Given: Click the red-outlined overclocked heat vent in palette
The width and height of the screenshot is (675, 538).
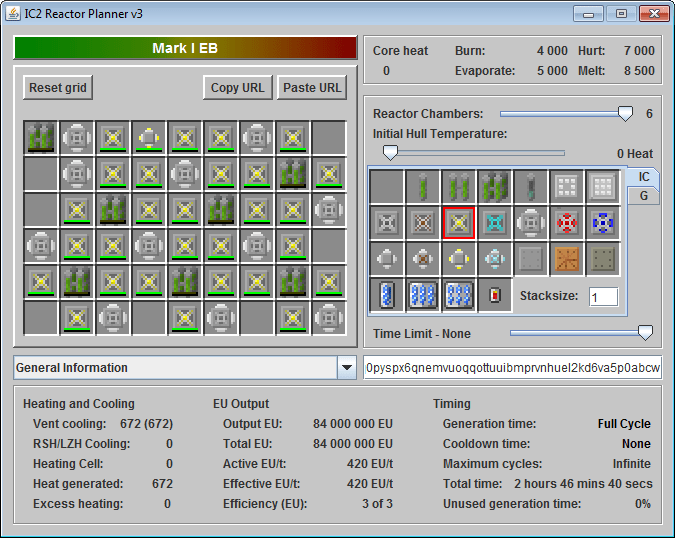Looking at the screenshot, I should [459, 223].
